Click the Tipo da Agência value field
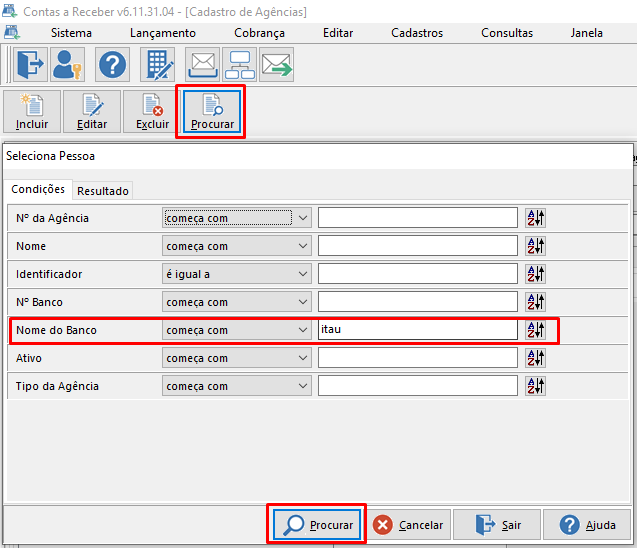 418,386
